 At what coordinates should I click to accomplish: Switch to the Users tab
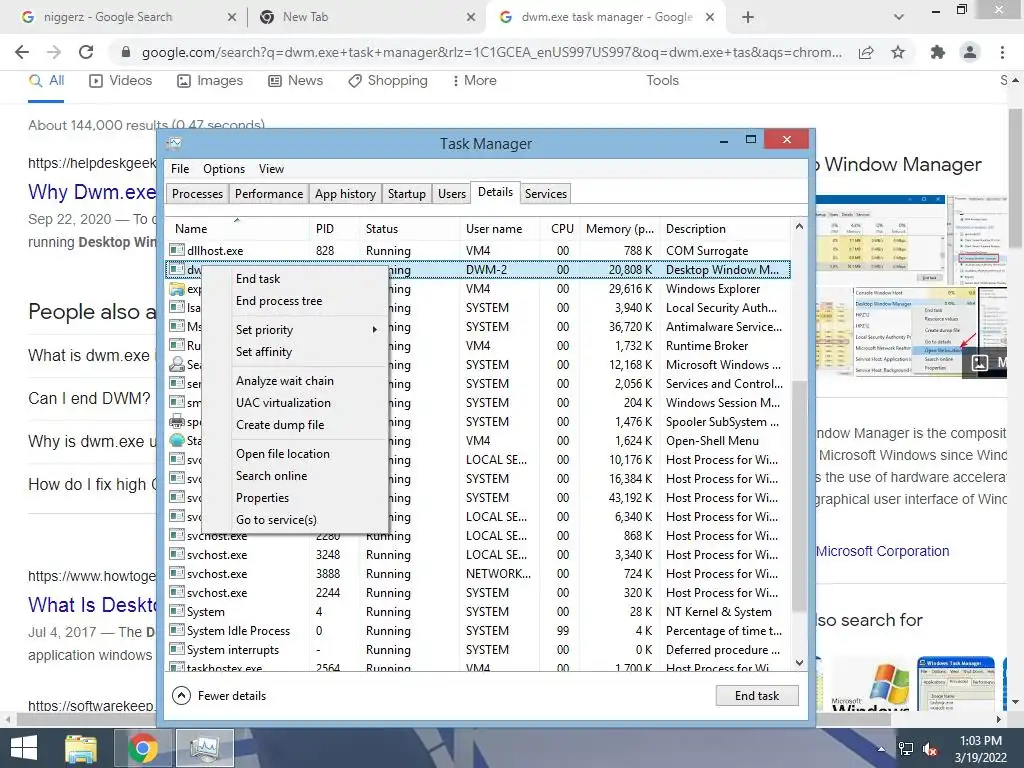click(452, 193)
